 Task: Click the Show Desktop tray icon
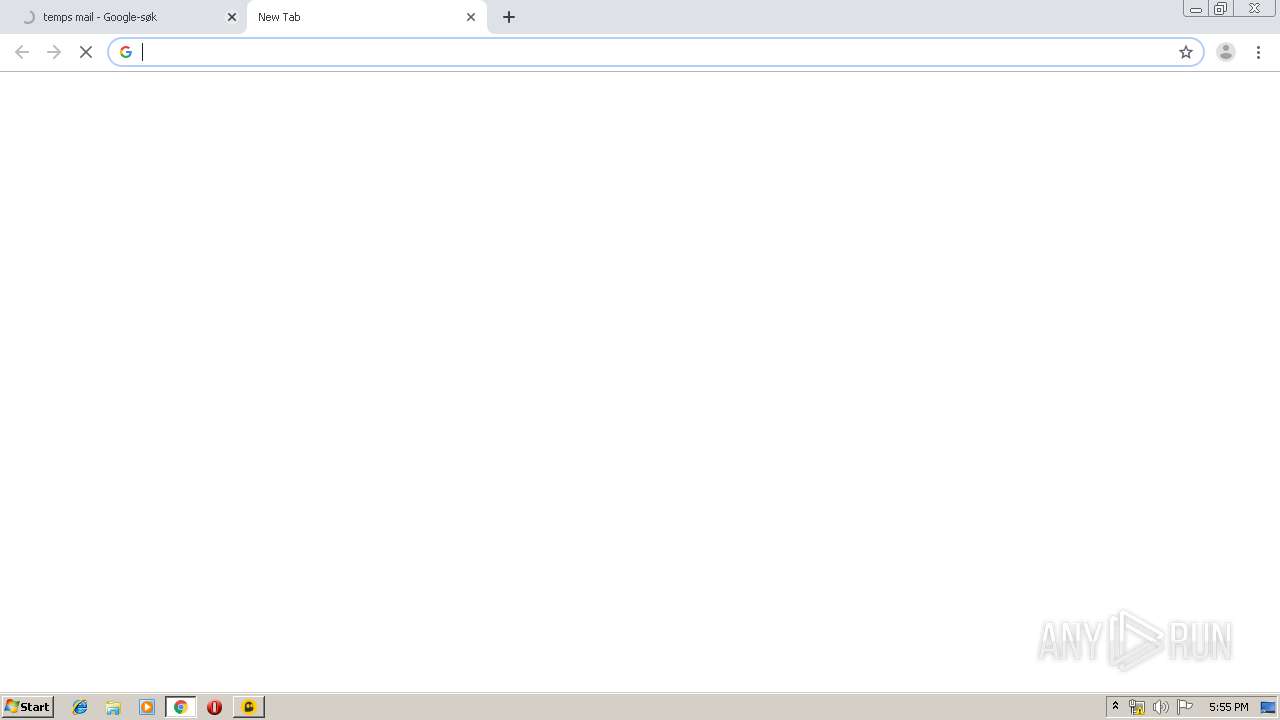point(1268,707)
